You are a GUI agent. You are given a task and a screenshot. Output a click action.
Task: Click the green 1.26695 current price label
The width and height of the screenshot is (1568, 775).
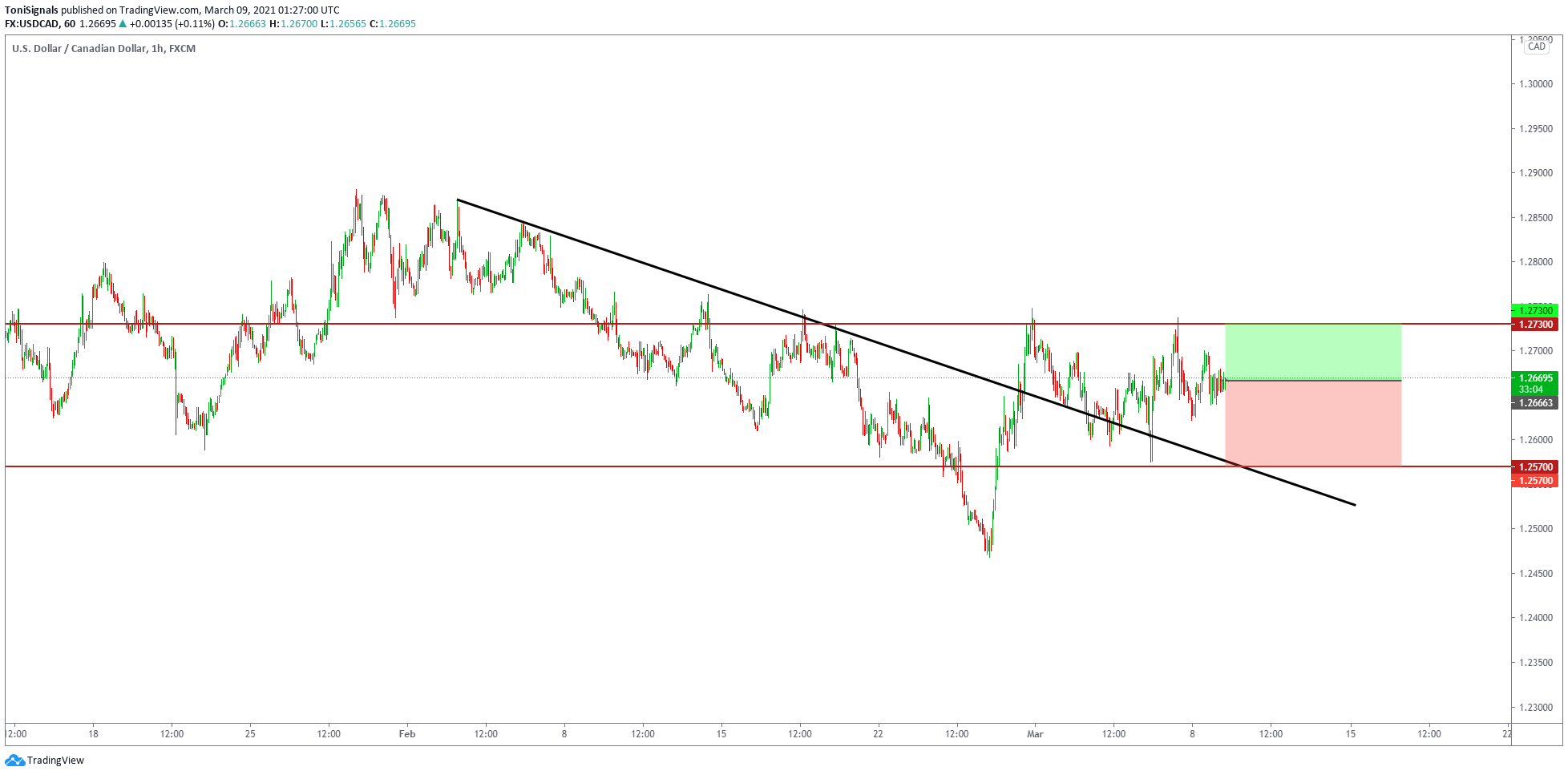[1535, 378]
